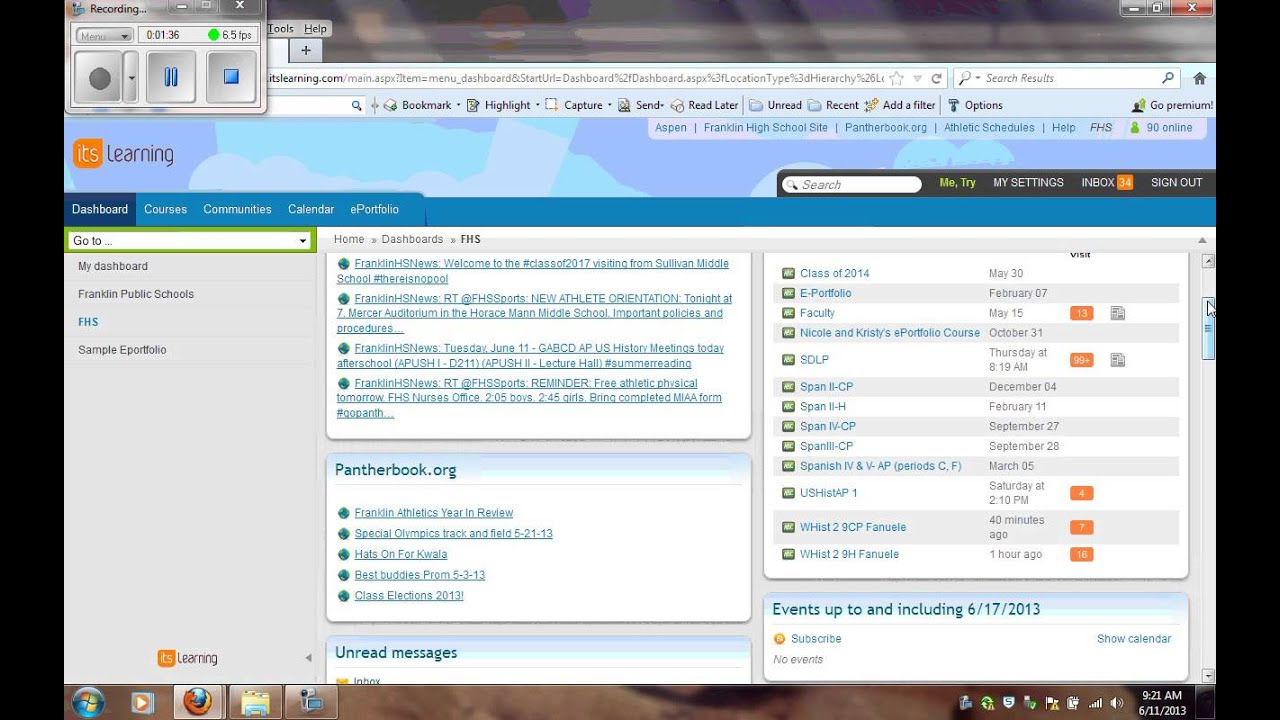The image size is (1280, 720).
Task: Click the news icon in the Faculty row
Action: [1118, 313]
